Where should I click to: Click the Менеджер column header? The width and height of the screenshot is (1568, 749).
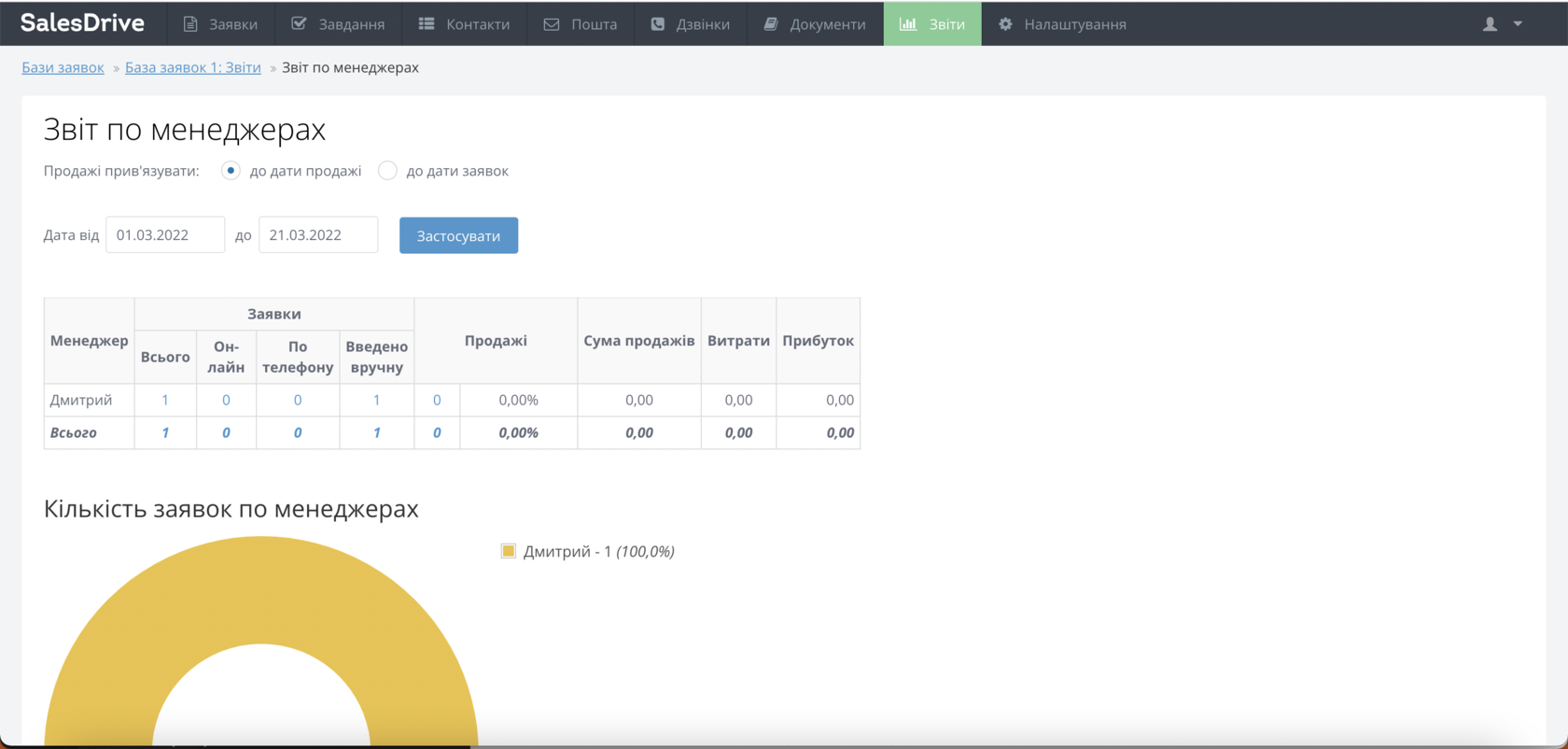click(90, 340)
